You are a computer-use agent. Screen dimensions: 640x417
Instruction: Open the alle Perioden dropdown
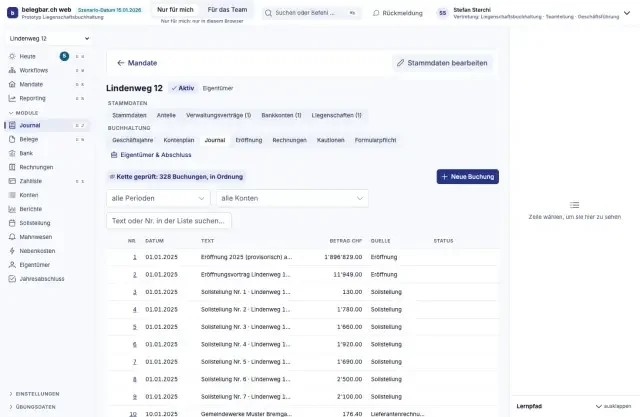tap(158, 198)
